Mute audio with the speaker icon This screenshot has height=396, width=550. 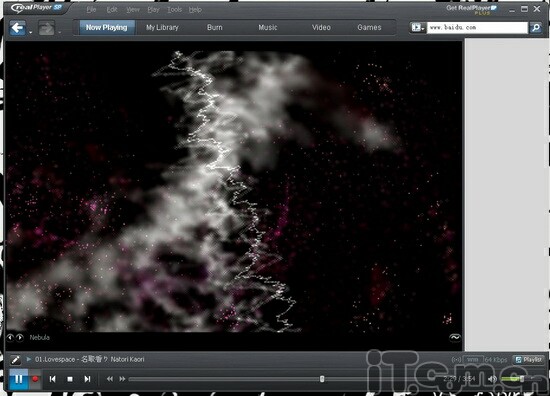point(492,379)
